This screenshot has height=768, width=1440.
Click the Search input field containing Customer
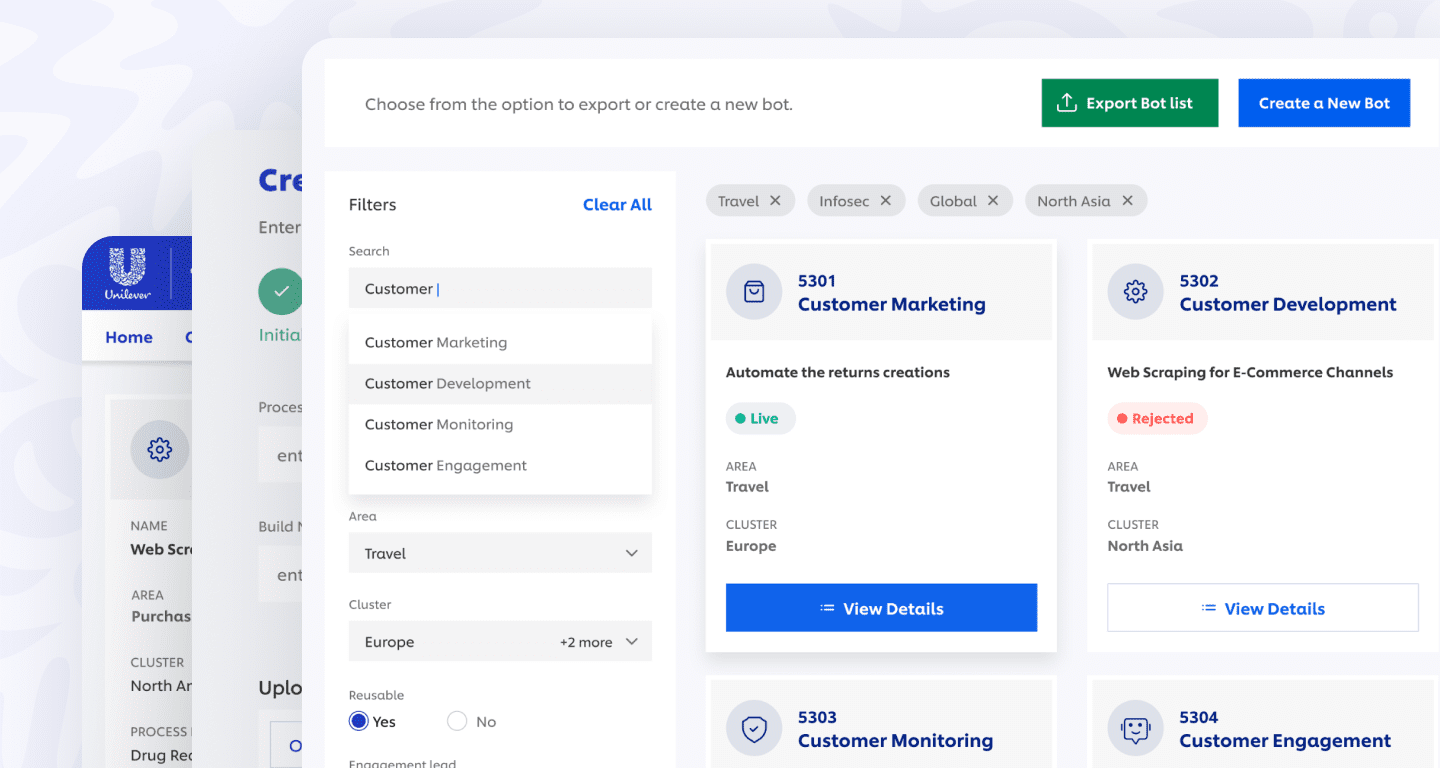tap(500, 289)
